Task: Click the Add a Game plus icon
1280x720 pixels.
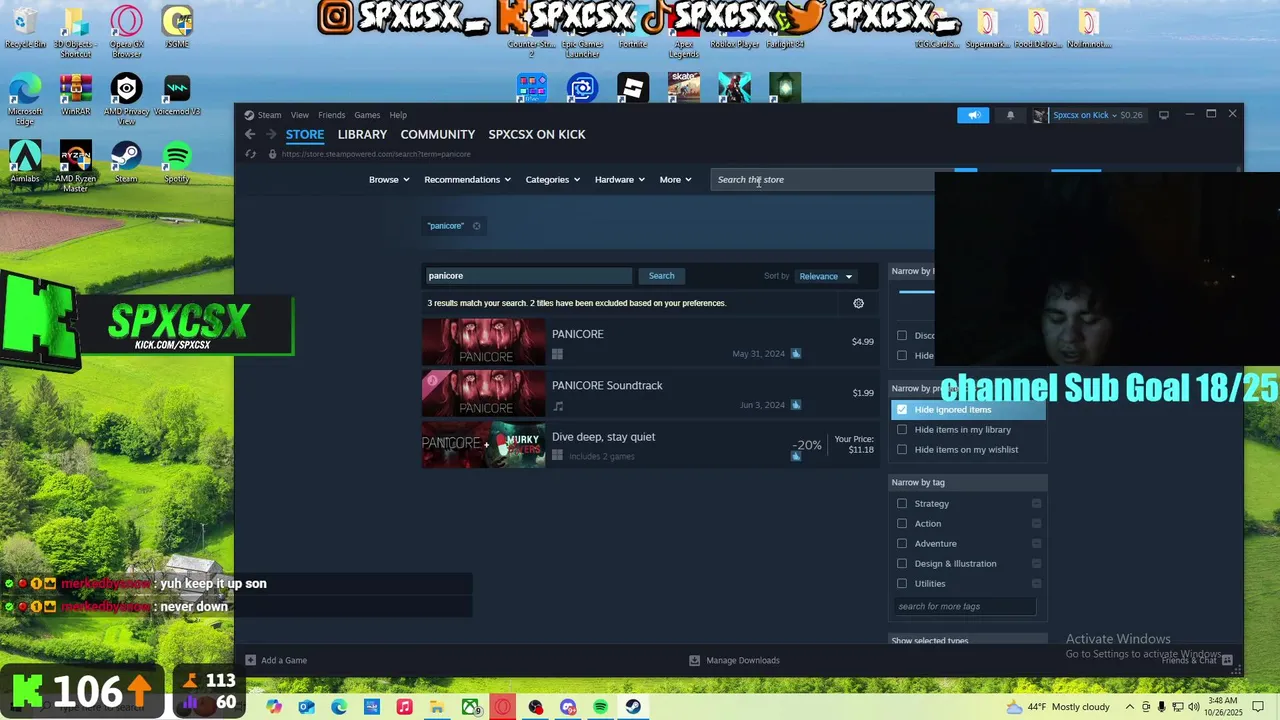Action: point(250,660)
